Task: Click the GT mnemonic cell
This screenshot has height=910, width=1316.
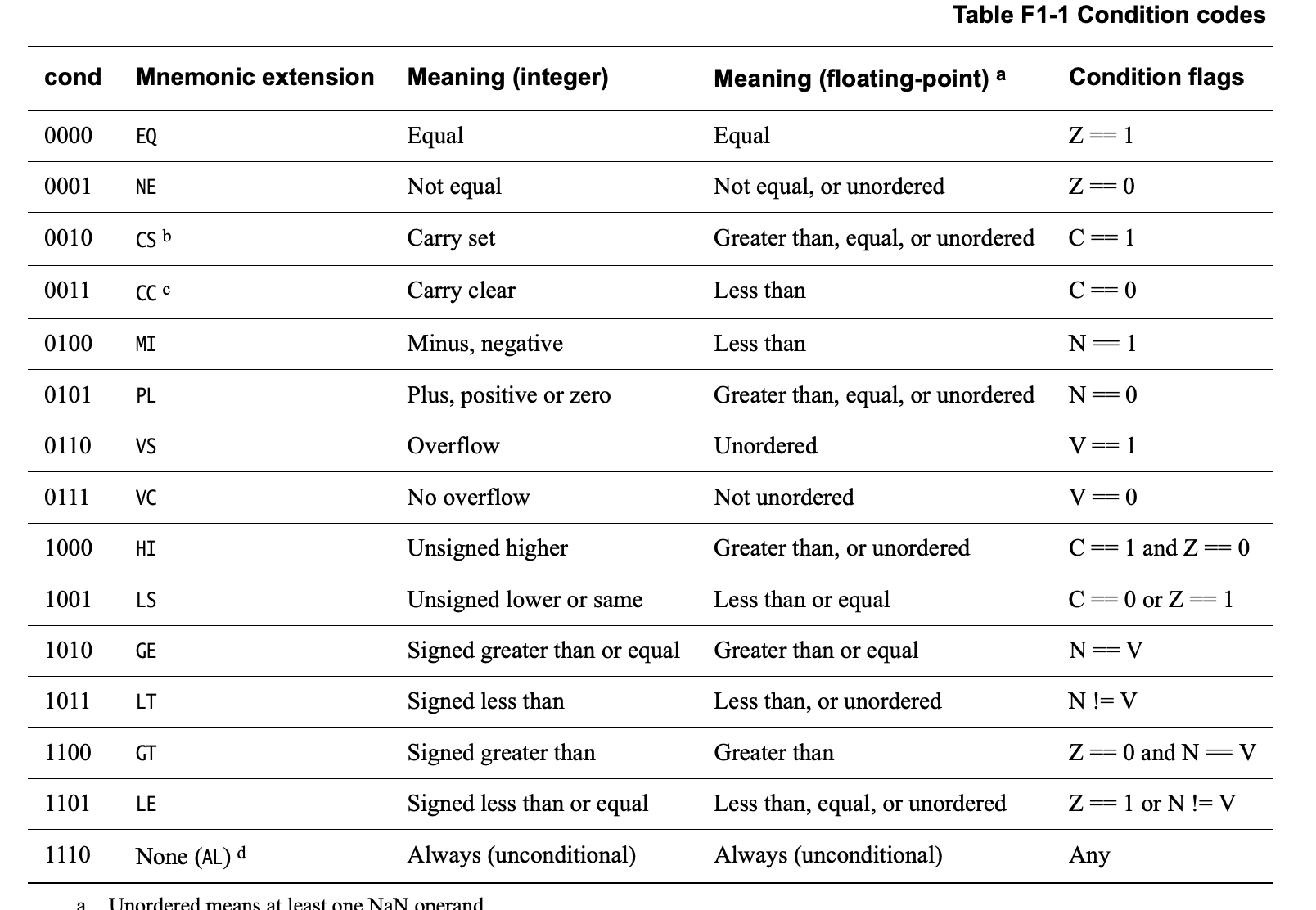Action: point(146,753)
